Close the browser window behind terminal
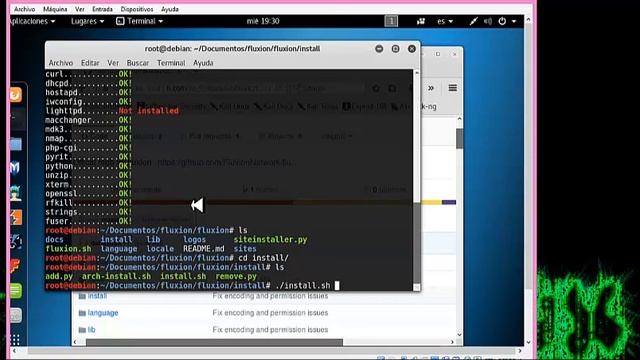Viewport: 640px width, 360px height. 455,54
